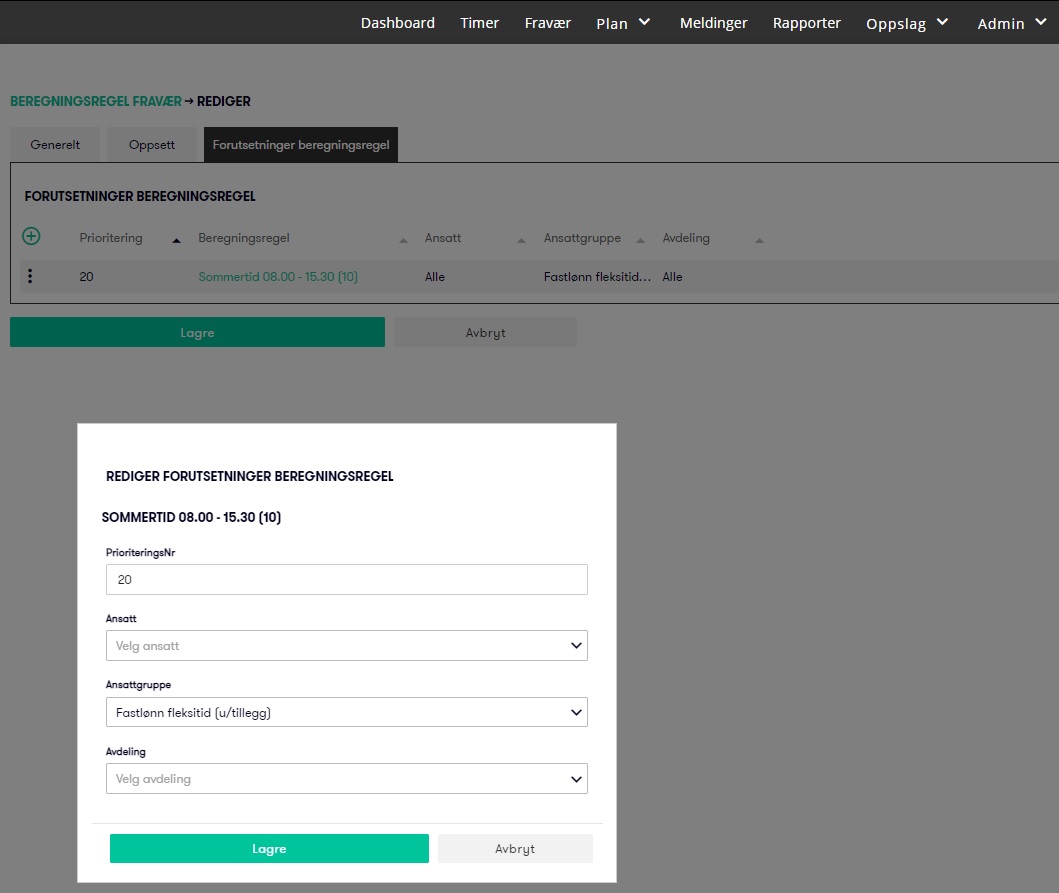Sort table by Prioritering column arrow

tap(176, 240)
